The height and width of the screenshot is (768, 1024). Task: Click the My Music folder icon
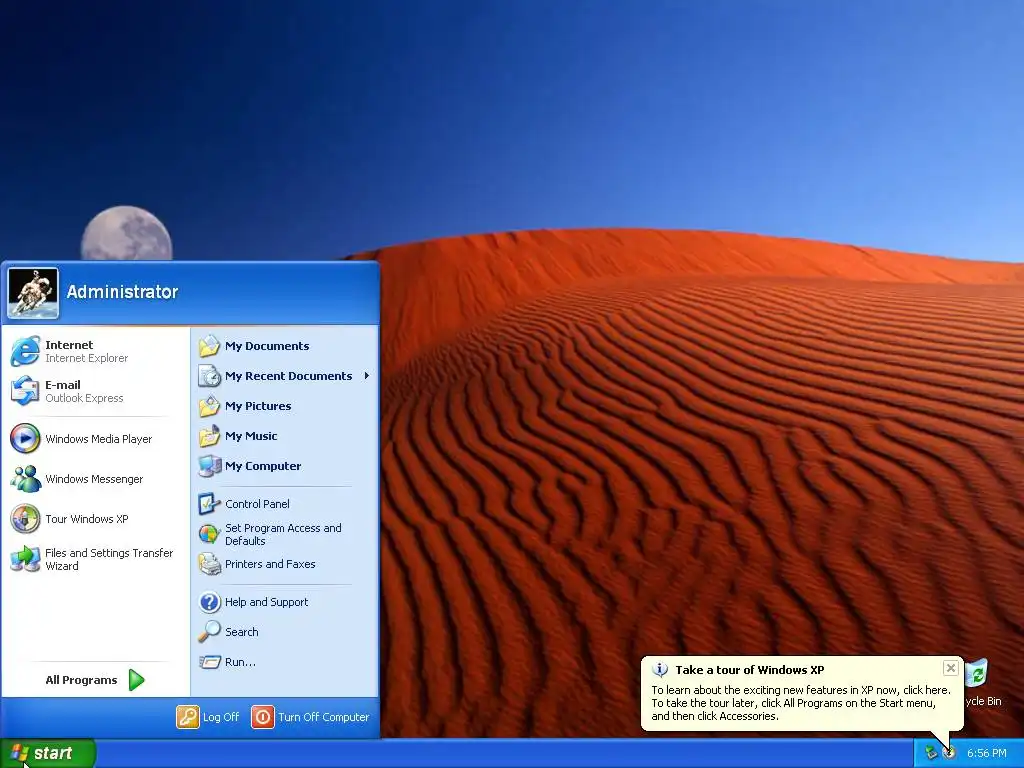click(210, 436)
